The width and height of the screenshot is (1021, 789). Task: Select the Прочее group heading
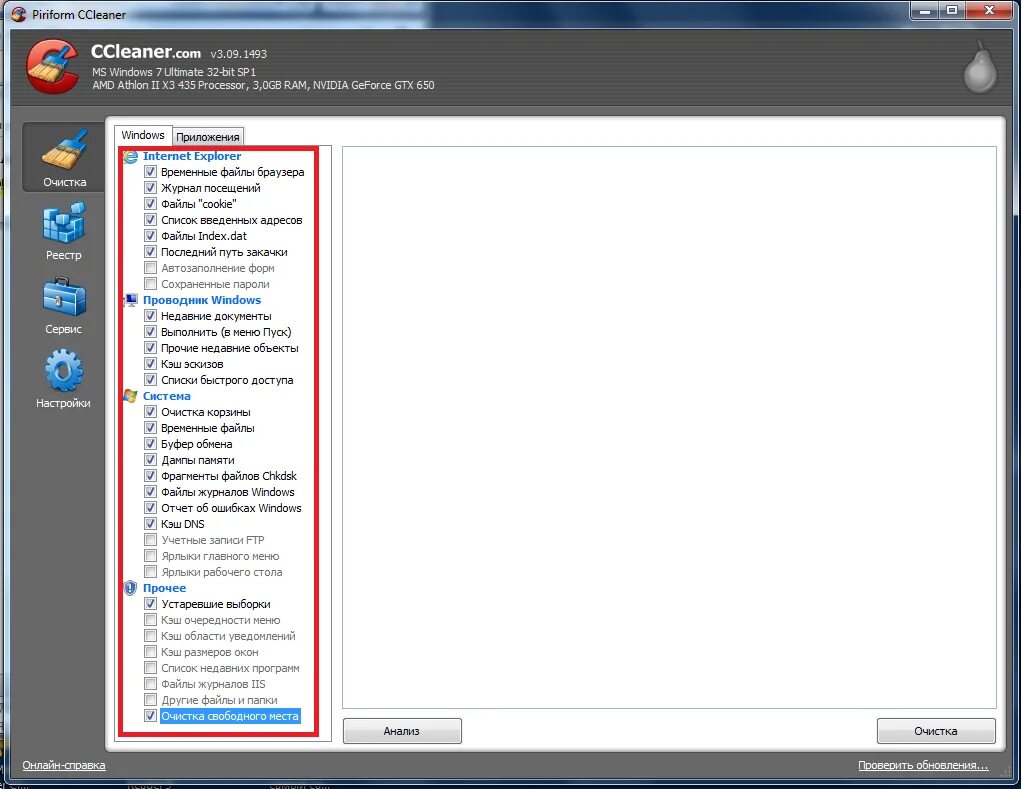[164, 588]
